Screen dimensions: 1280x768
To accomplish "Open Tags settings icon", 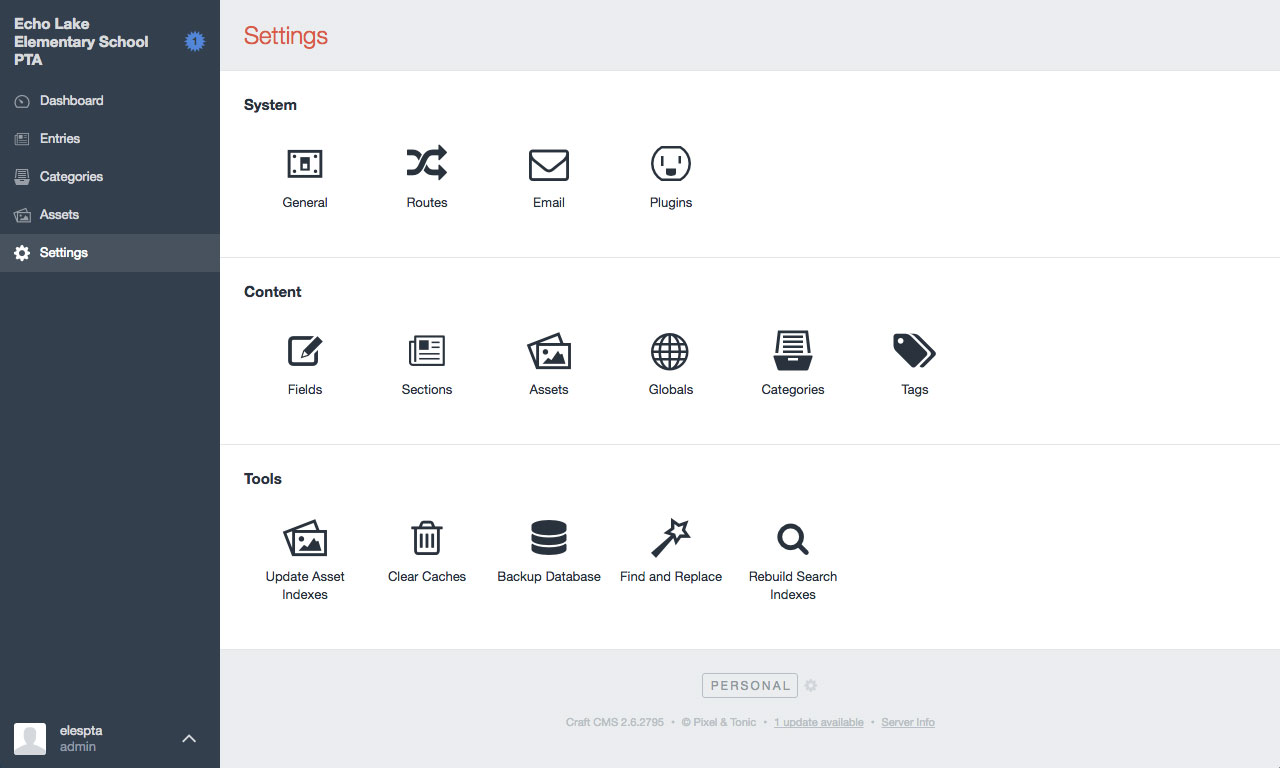I will (914, 351).
